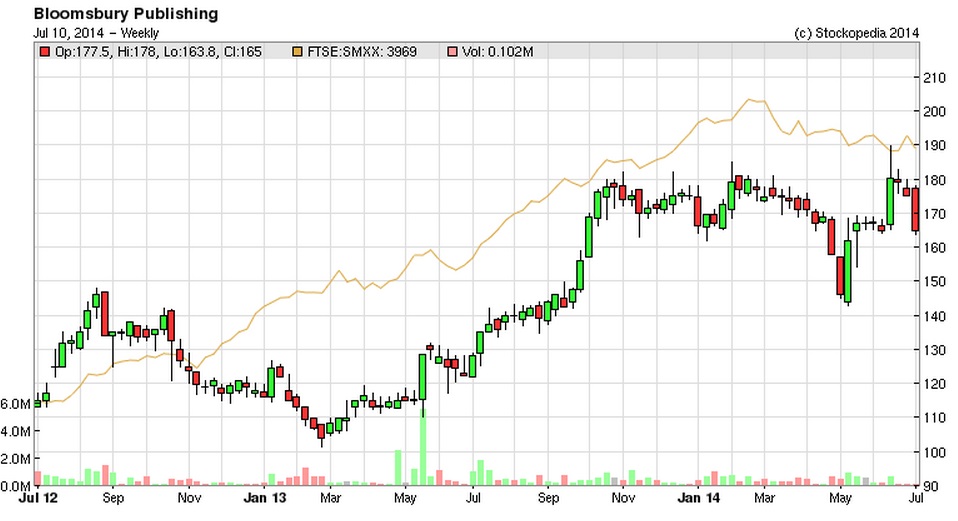Click the pink Vol legend swatch

click(x=452, y=53)
